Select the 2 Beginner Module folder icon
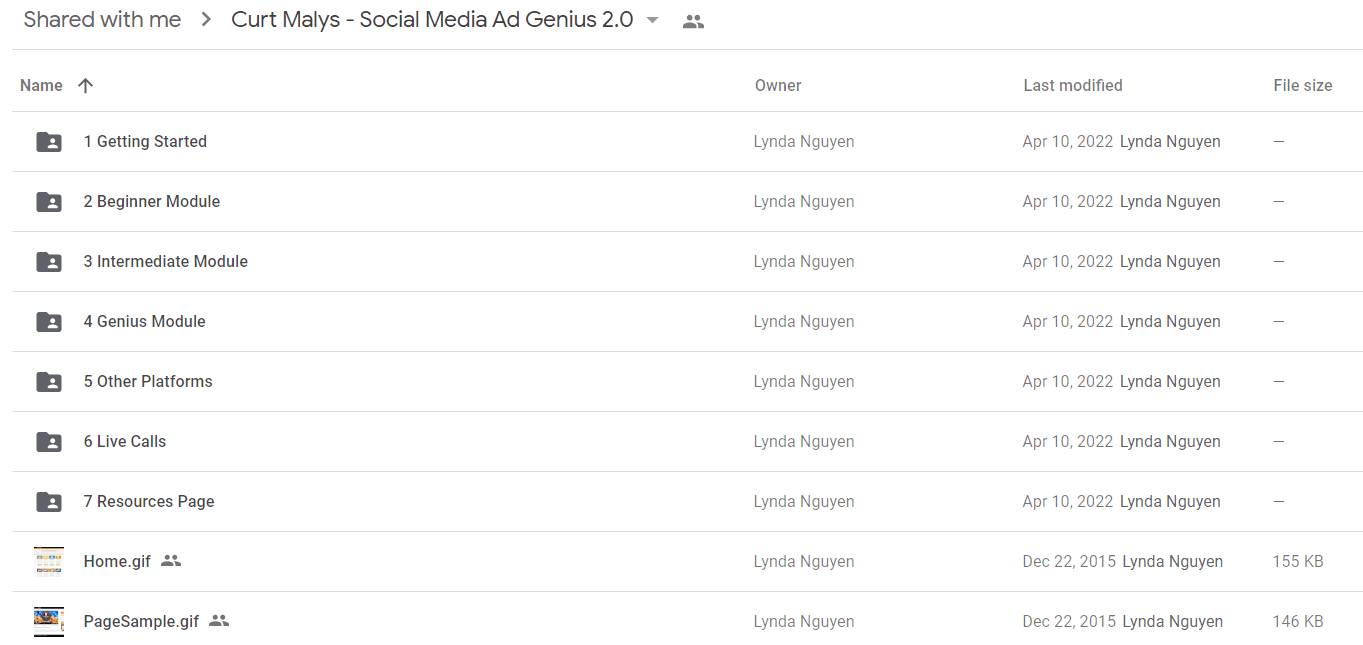 tap(49, 202)
